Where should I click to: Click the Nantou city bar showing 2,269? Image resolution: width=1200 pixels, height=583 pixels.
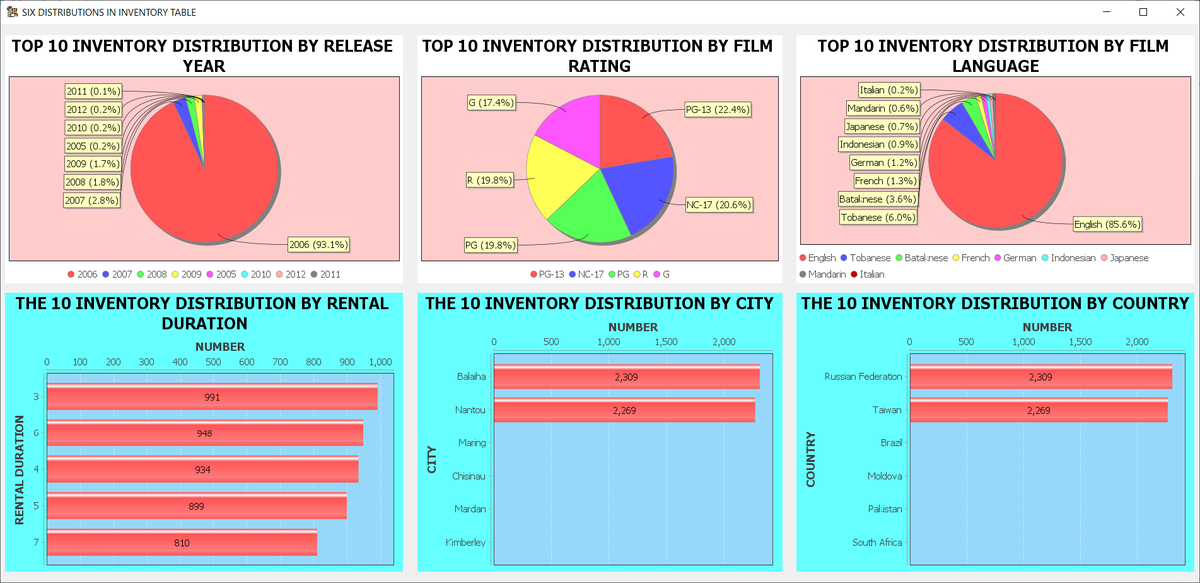pos(625,410)
